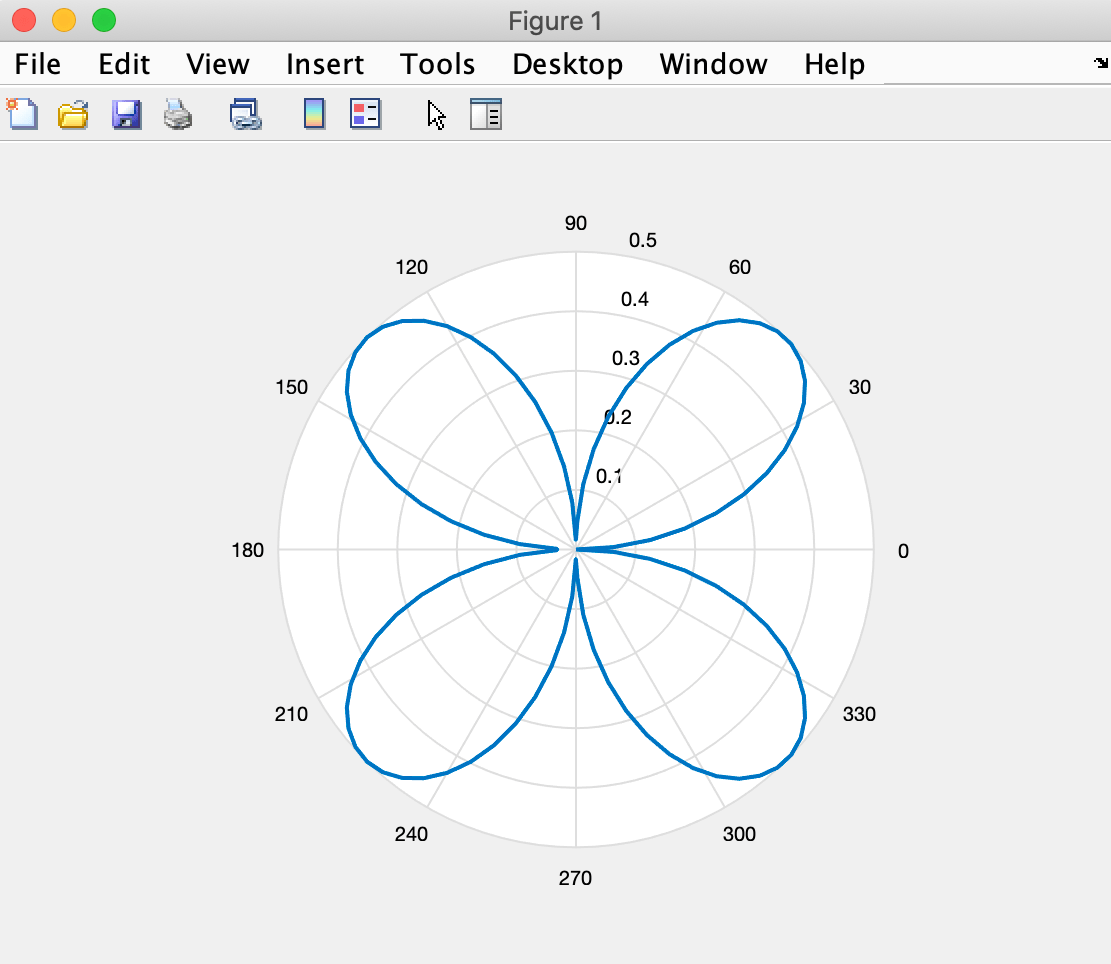Click the 0.1 radius tick label
1111x964 pixels.
[x=609, y=476]
